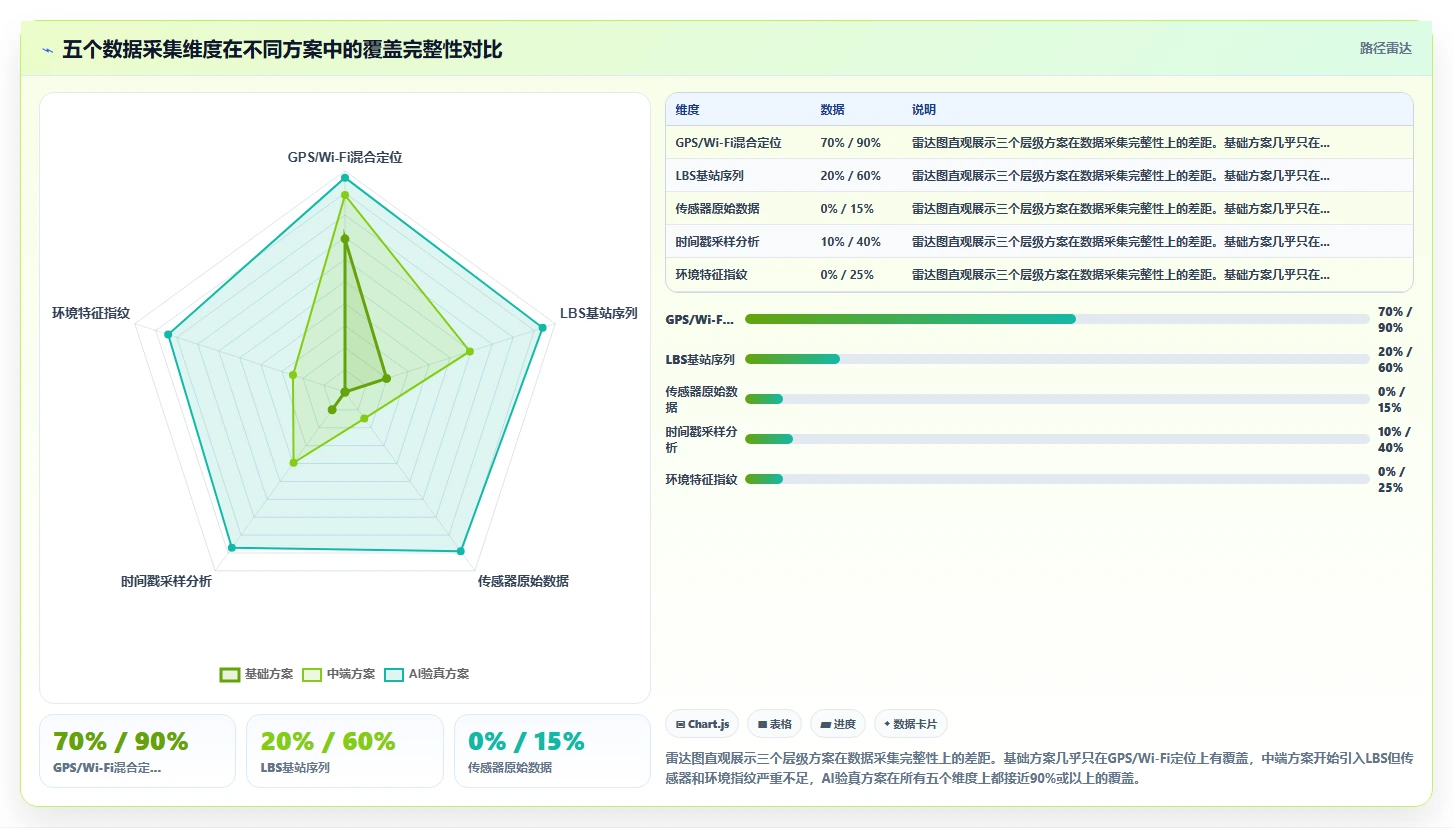Screen dimensions: 1453x828
Task: Click the 传感器原始数据 table row name
Action: point(717,209)
